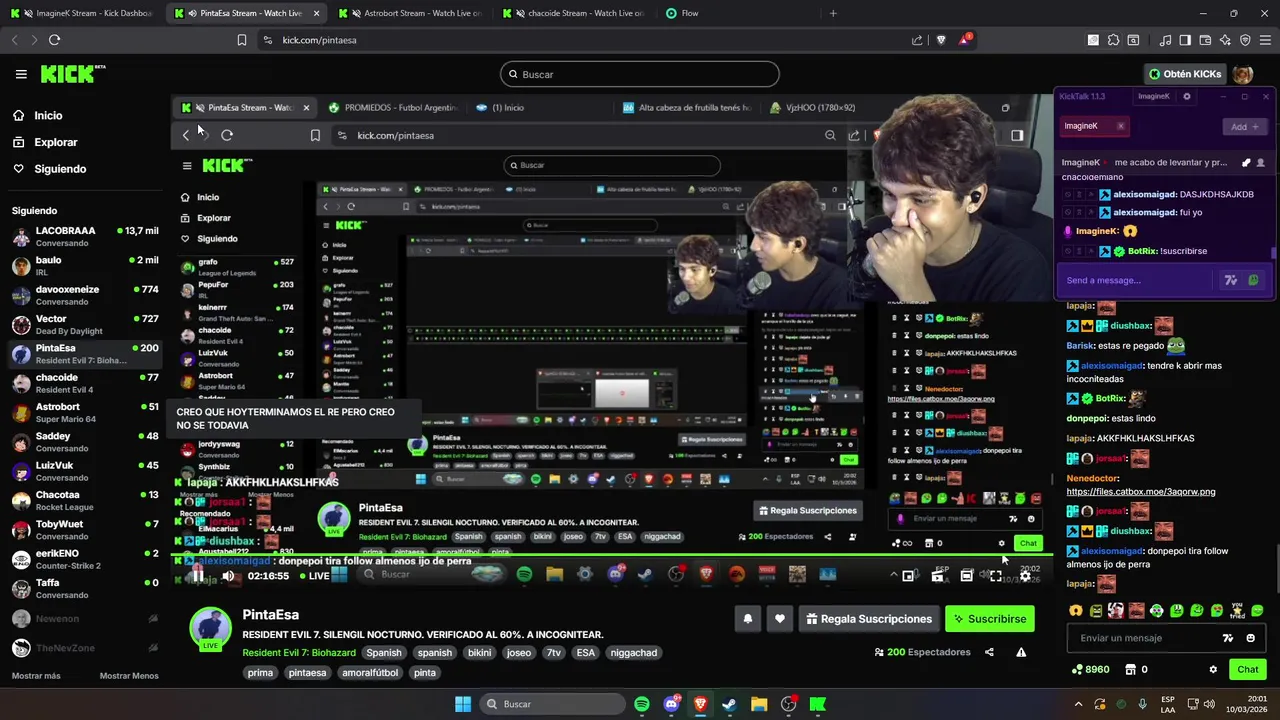This screenshot has width=1280, height=720.
Task: Click the green Chat send button
Action: point(1248,670)
